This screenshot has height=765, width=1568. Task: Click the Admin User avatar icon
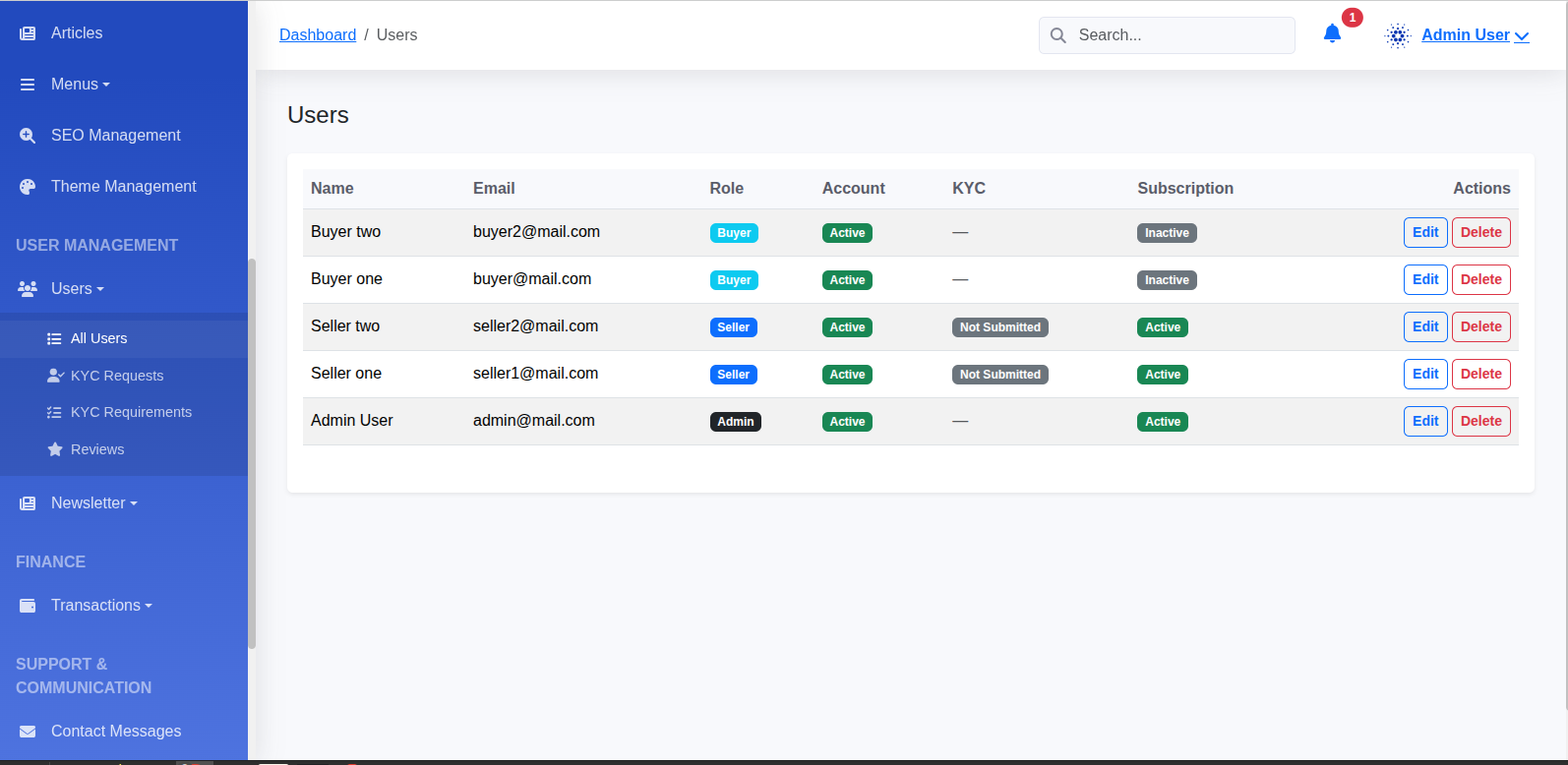click(1398, 36)
